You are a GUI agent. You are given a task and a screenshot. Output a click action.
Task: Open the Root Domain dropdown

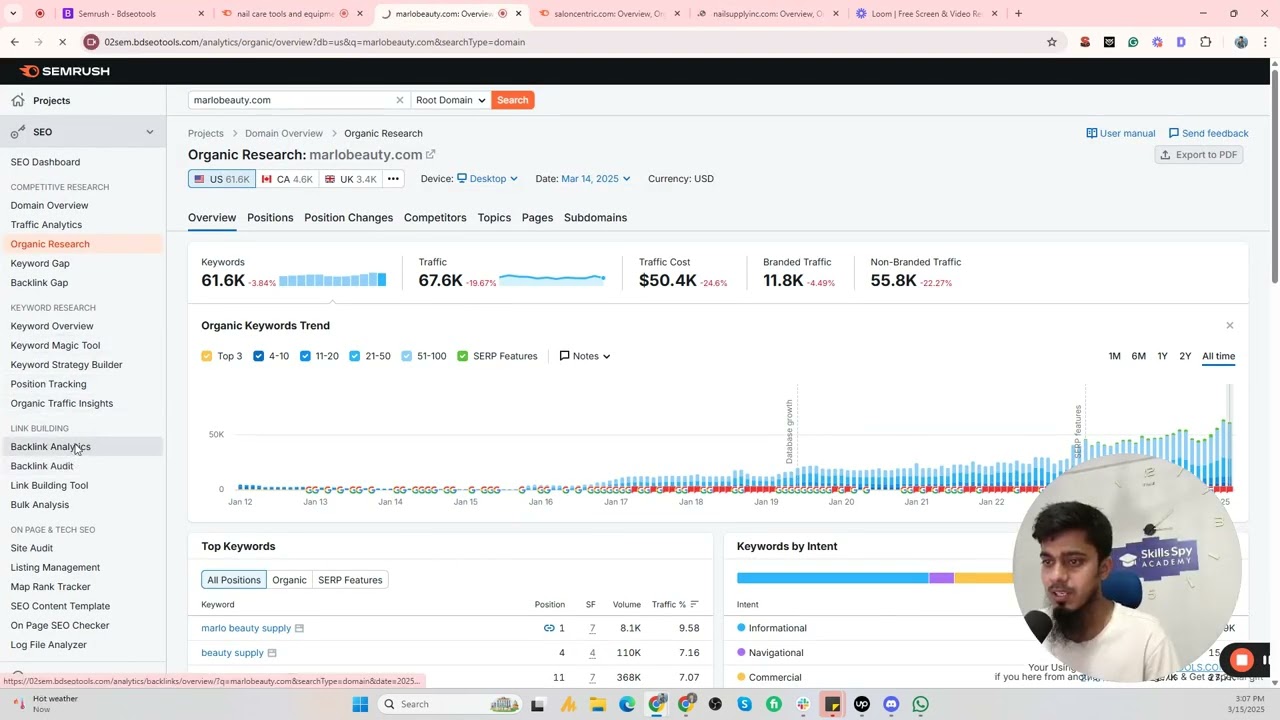pos(450,100)
